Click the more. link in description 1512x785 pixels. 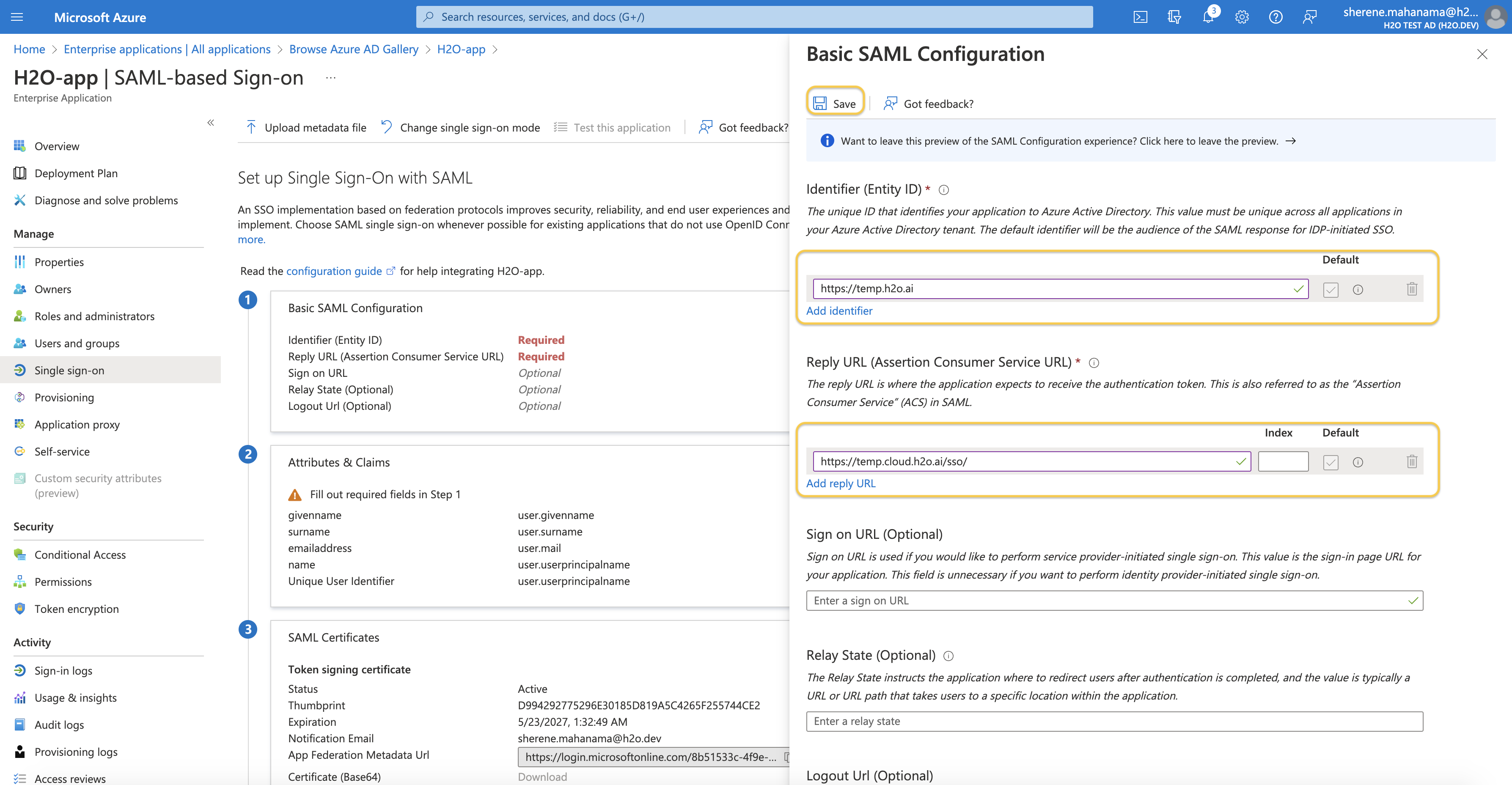252,239
